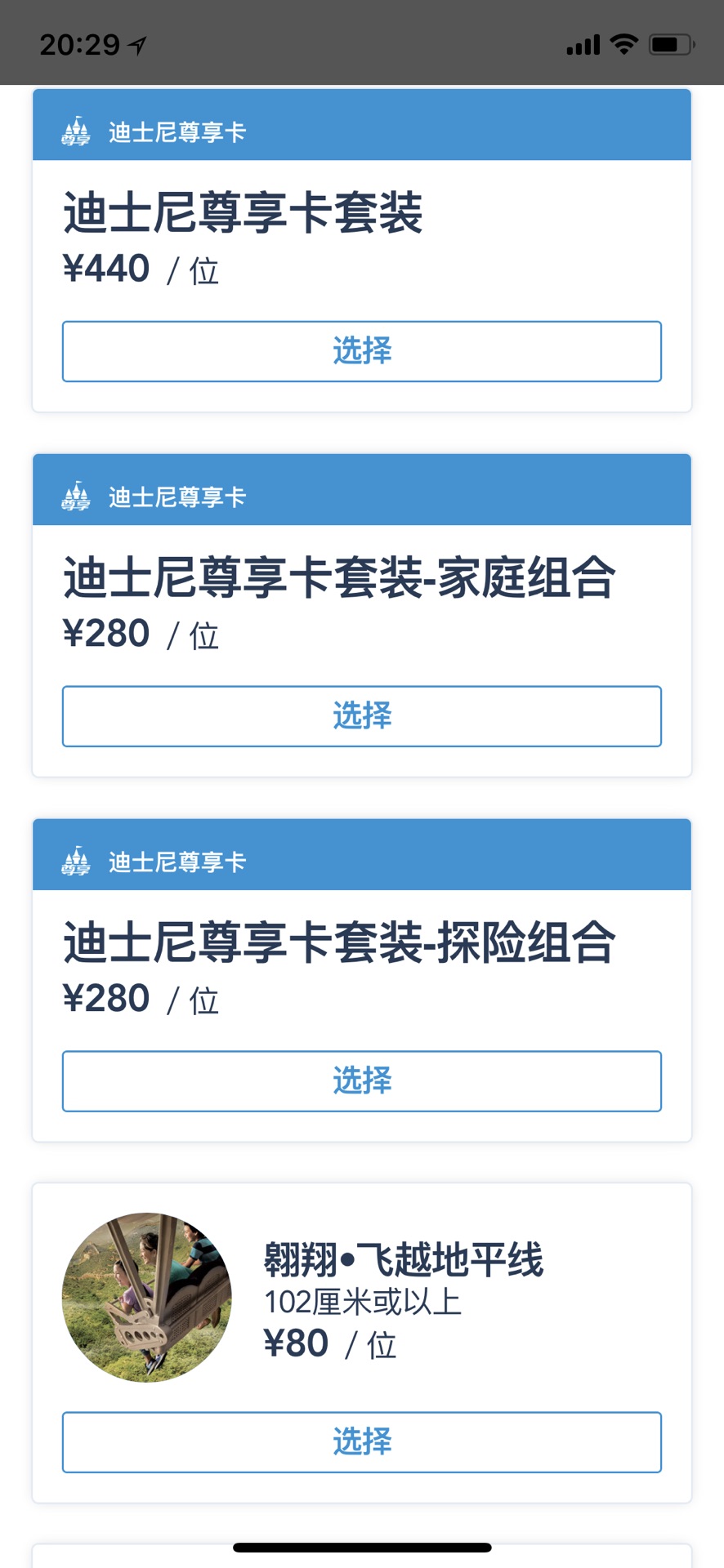
Task: Tap castle icon on 探险组合 card header
Action: tap(76, 861)
